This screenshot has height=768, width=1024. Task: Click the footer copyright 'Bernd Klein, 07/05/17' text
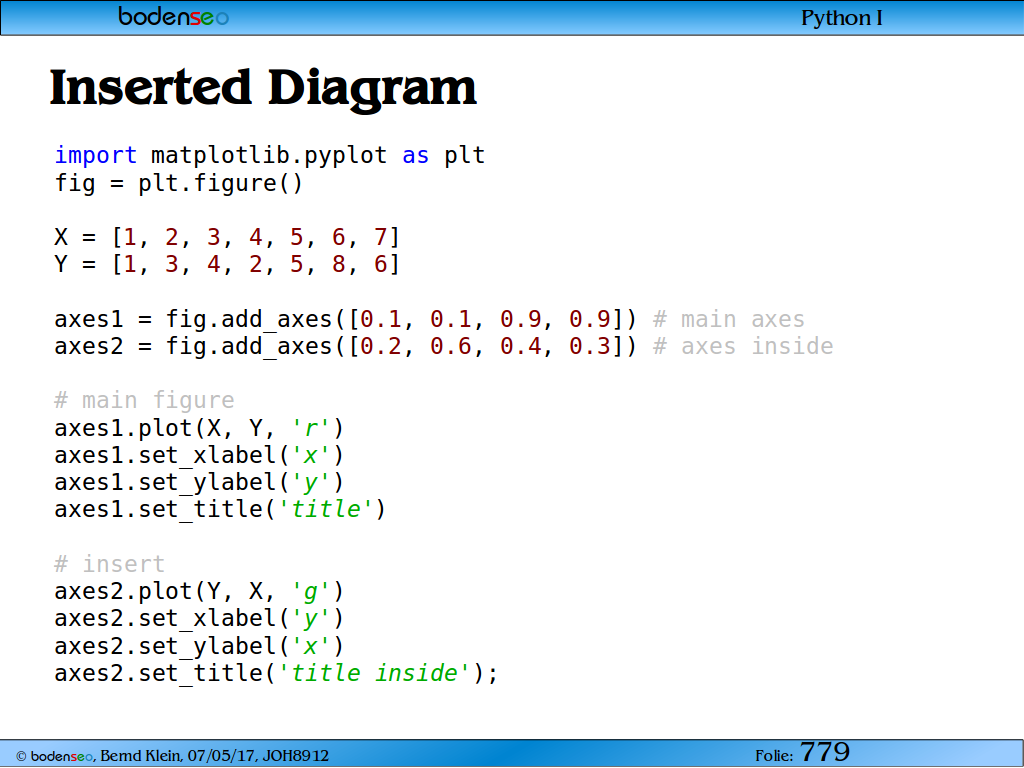click(x=172, y=756)
